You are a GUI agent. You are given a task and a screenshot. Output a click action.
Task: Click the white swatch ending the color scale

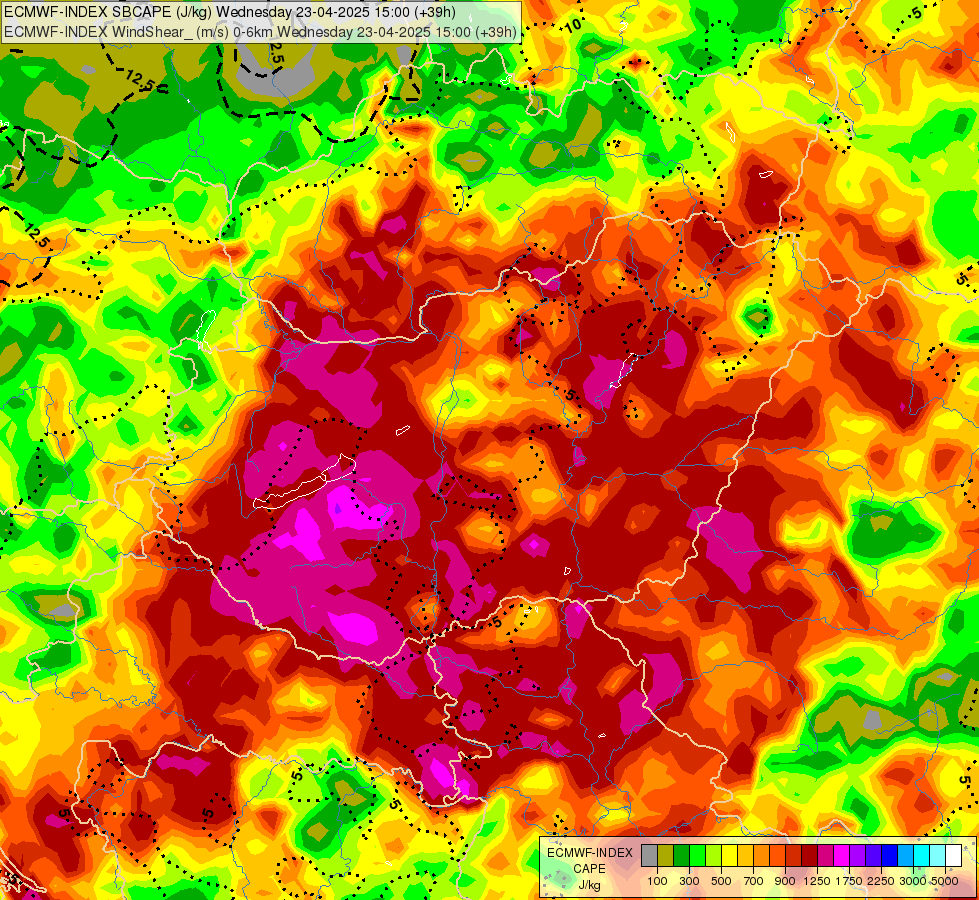(954, 856)
